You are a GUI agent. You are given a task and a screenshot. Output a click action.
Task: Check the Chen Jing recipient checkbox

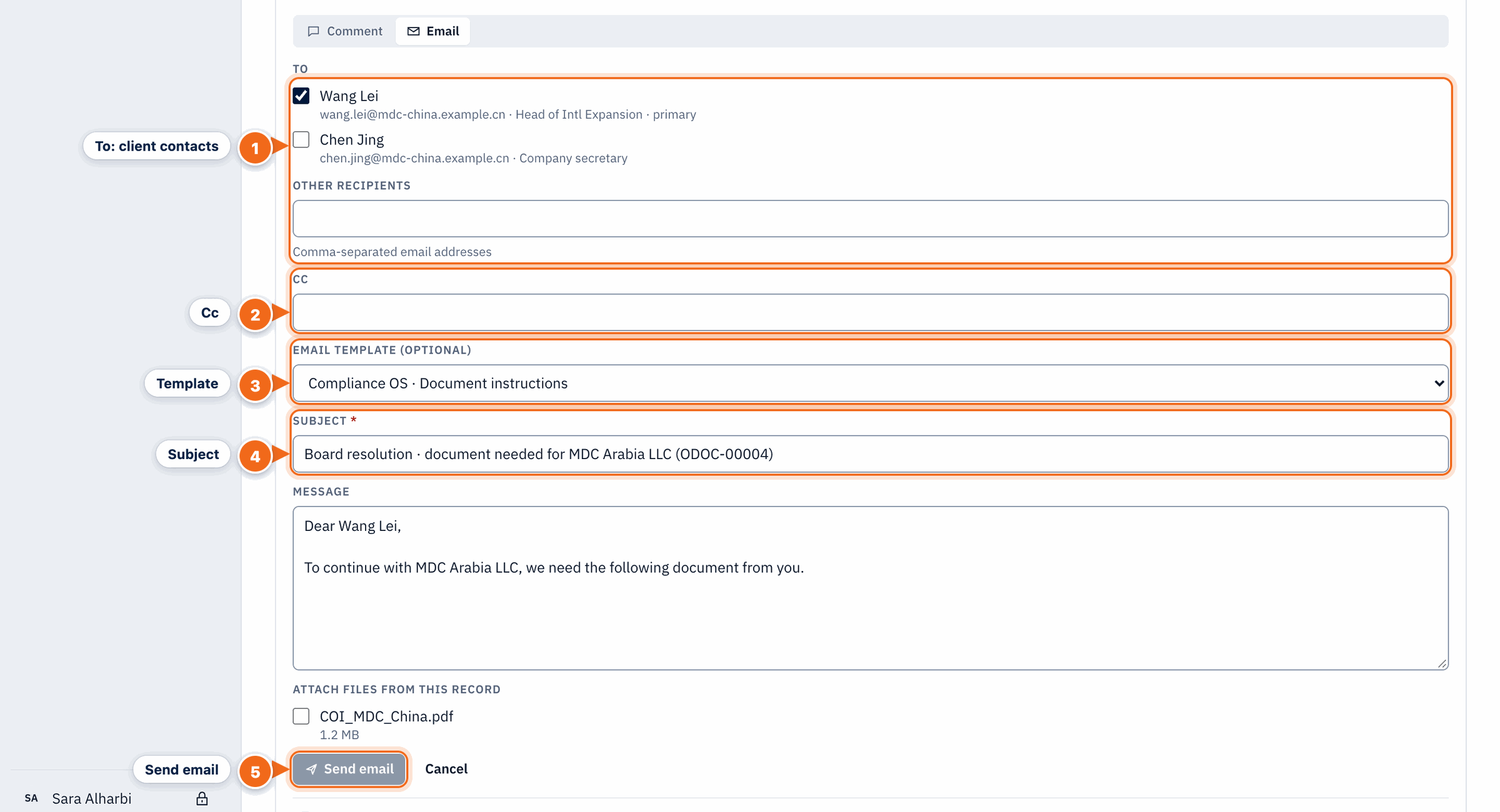[x=301, y=139]
